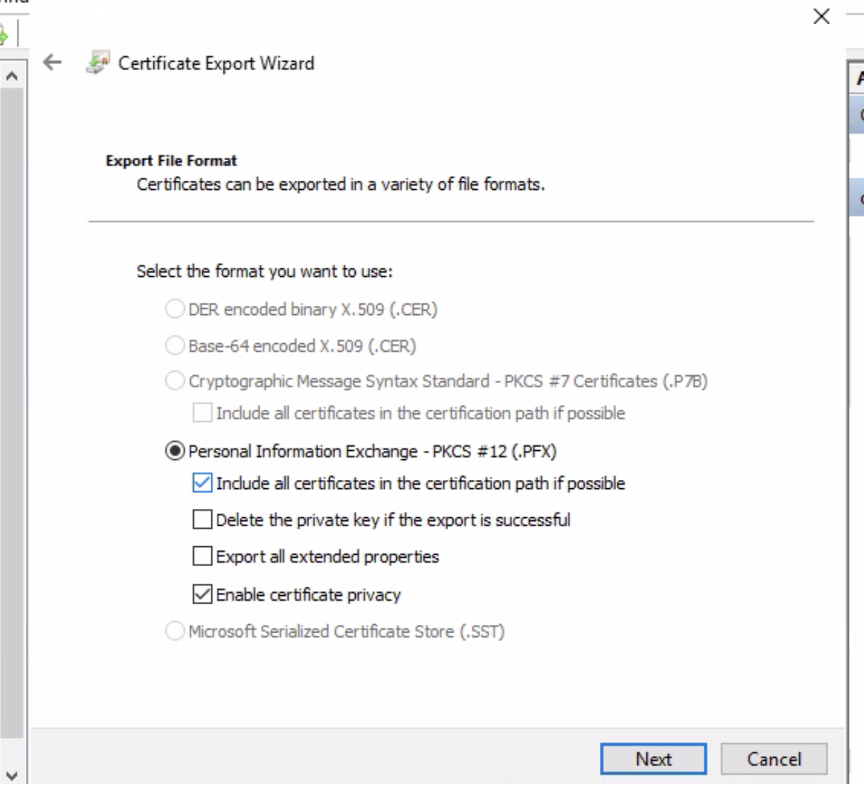Click the down arrow on the left scrollbar
The height and width of the screenshot is (798, 864).
(x=11, y=775)
